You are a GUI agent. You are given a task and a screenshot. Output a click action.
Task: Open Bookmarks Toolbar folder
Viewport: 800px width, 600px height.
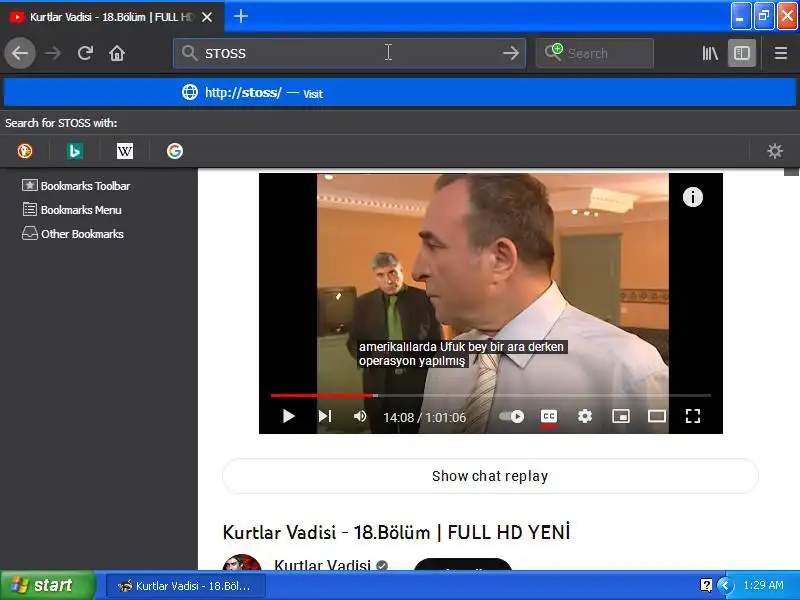coord(76,186)
